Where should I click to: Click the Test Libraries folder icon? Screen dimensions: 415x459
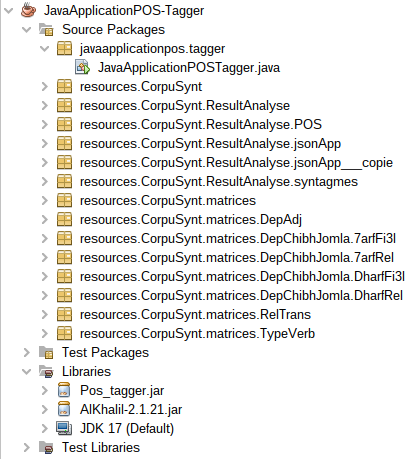coord(46,447)
